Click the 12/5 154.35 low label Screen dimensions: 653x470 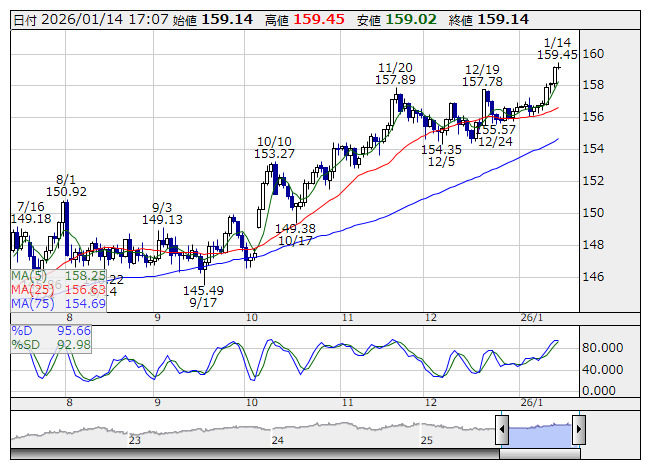point(441,155)
